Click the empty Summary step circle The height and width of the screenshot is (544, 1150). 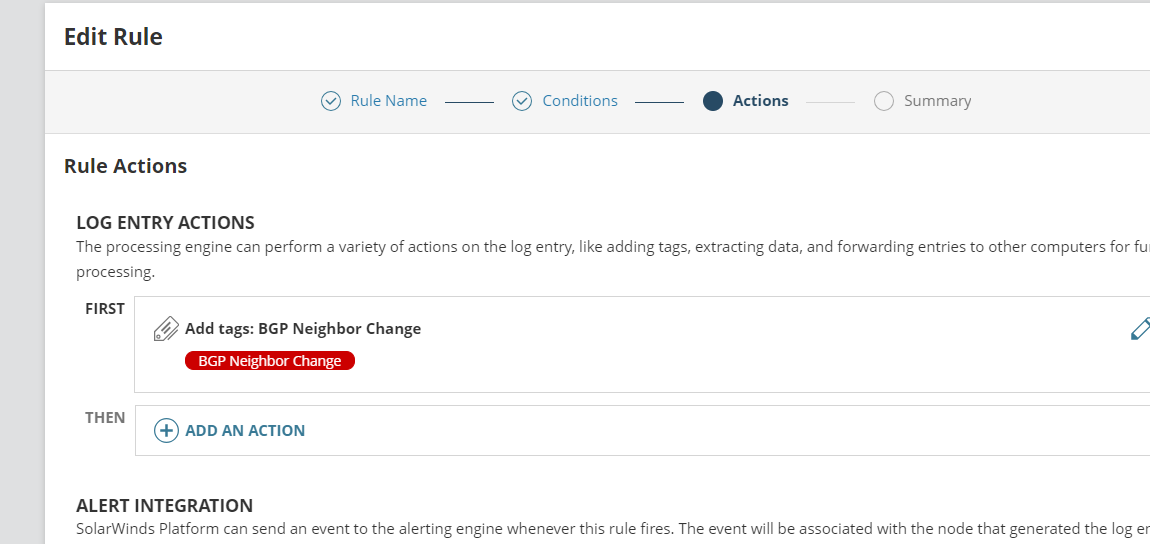884,101
